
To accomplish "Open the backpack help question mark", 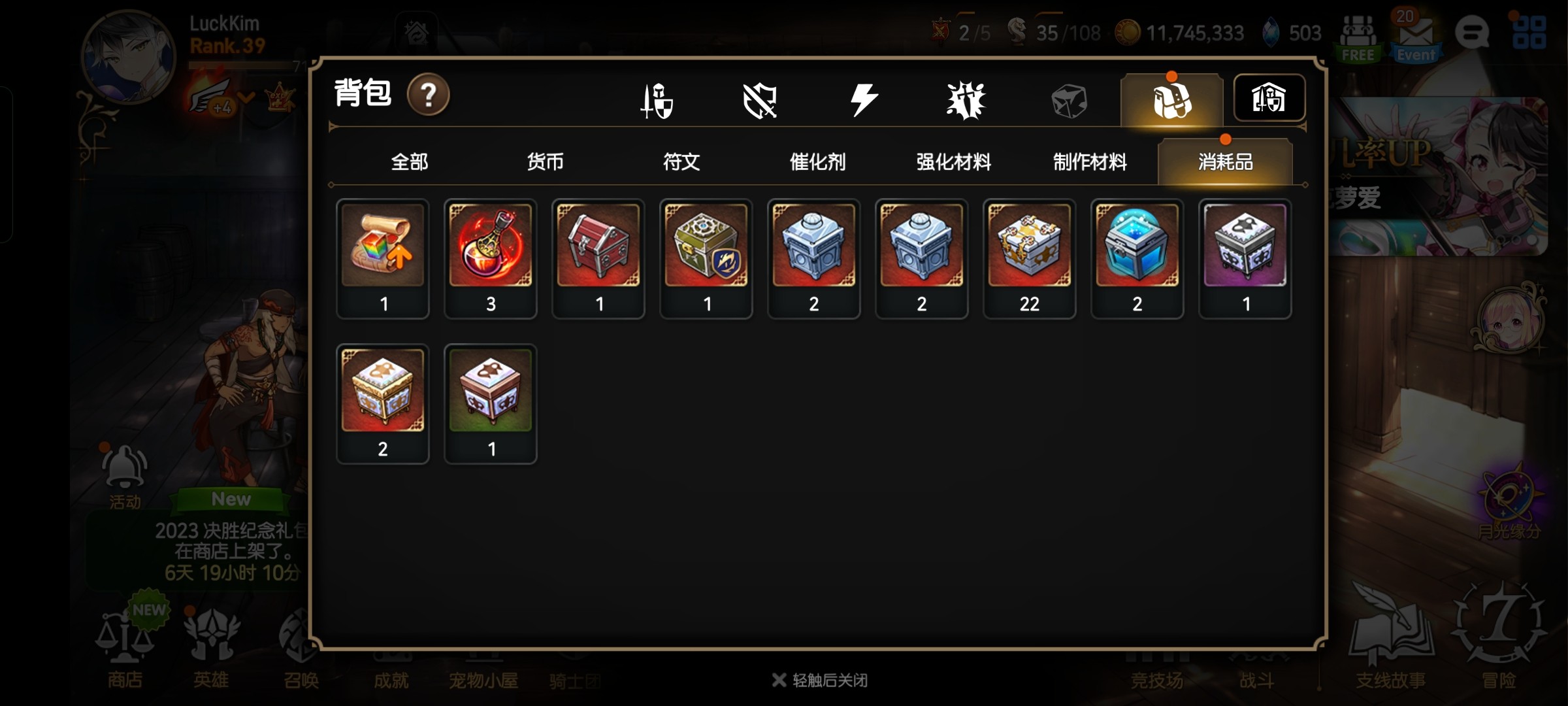I will 428,95.
